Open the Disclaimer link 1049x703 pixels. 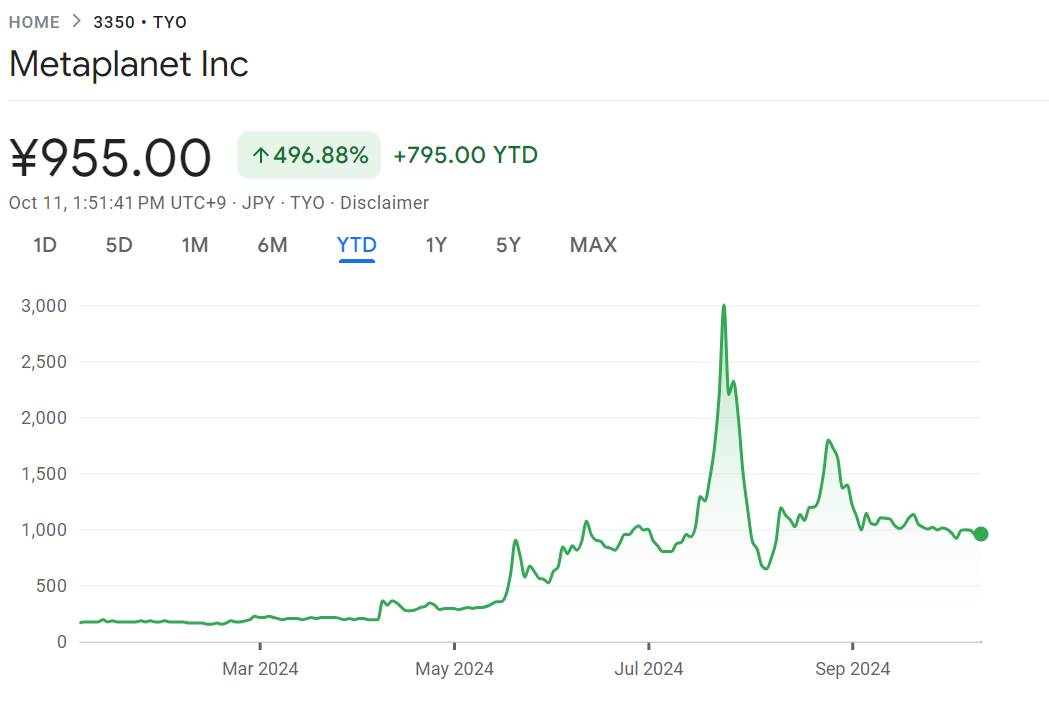[x=384, y=203]
